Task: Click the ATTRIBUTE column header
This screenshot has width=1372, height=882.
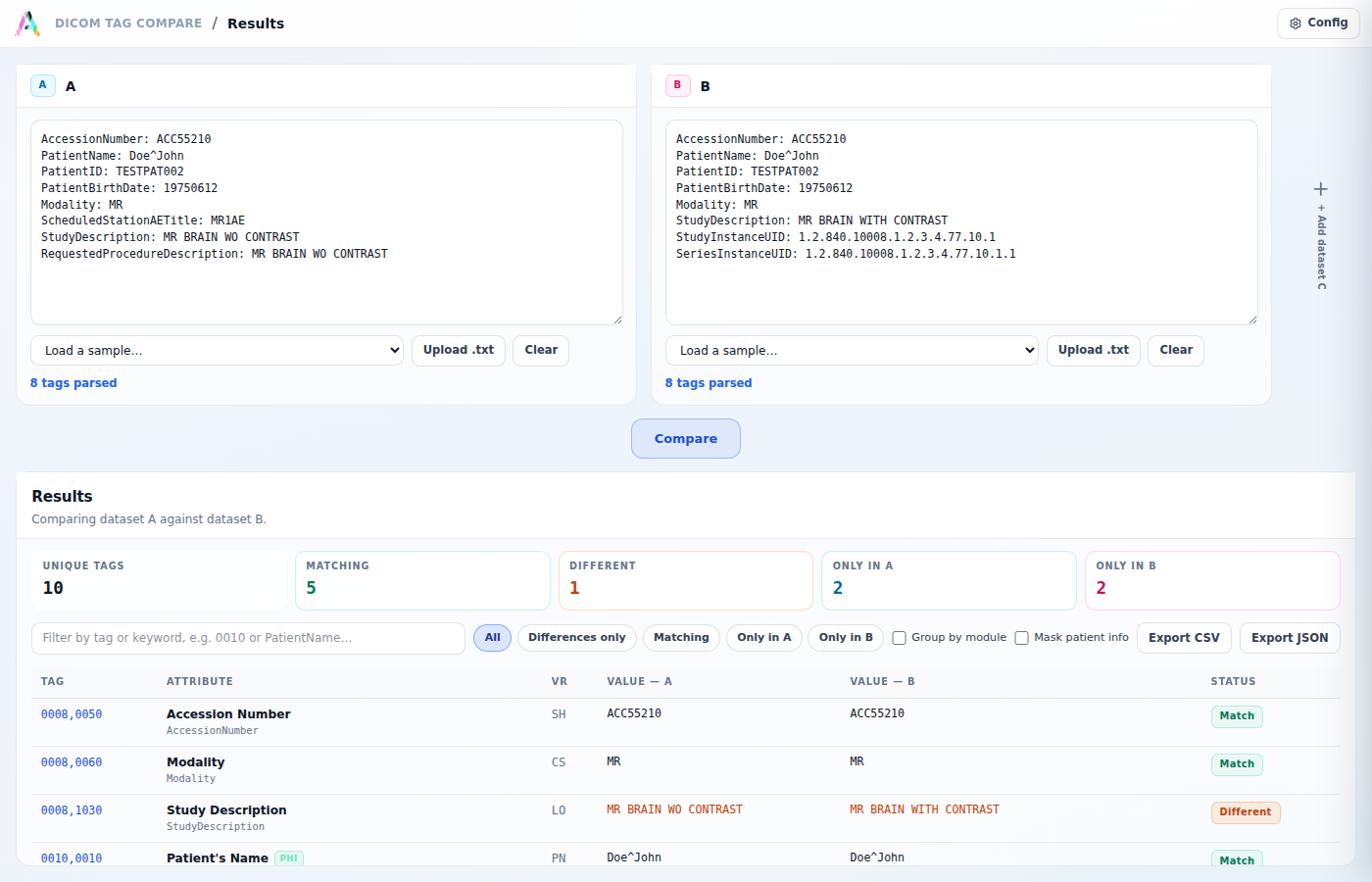Action: [200, 681]
